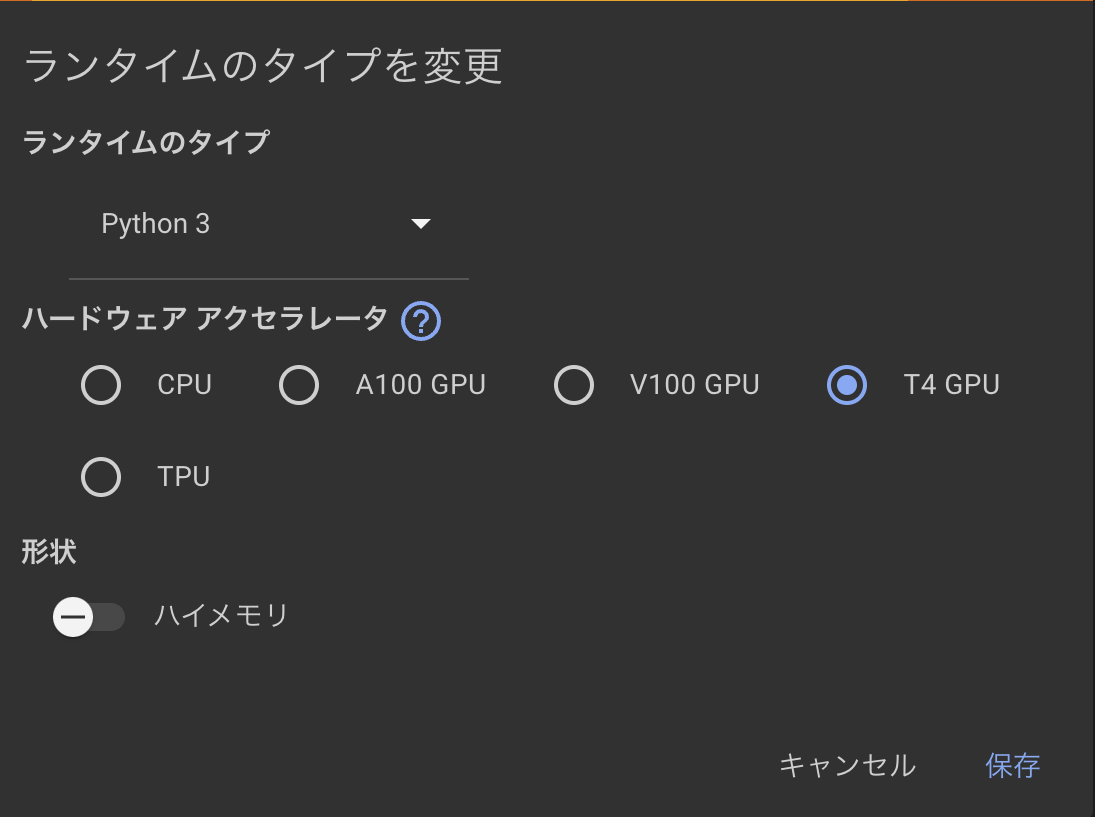This screenshot has height=817, width=1095.
Task: Pick the TPU hardware accelerator
Action: tap(101, 477)
